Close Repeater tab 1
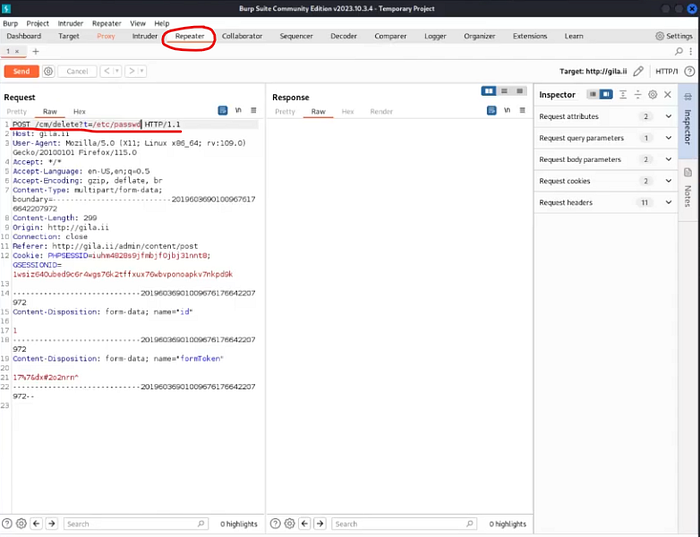The height and width of the screenshot is (537, 700). [17, 51]
